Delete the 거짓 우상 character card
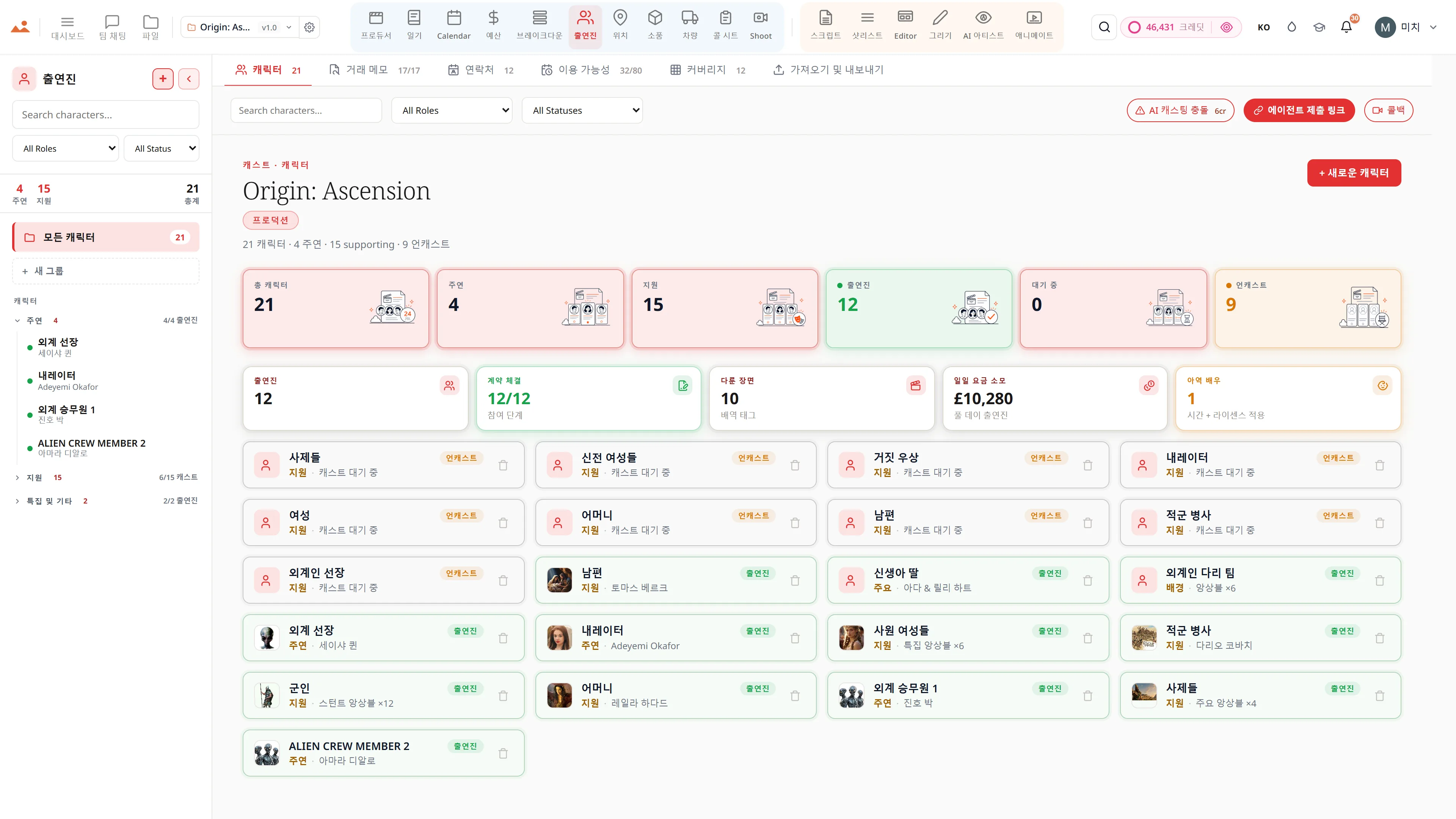Screen dimensions: 1456x819 (1087, 465)
